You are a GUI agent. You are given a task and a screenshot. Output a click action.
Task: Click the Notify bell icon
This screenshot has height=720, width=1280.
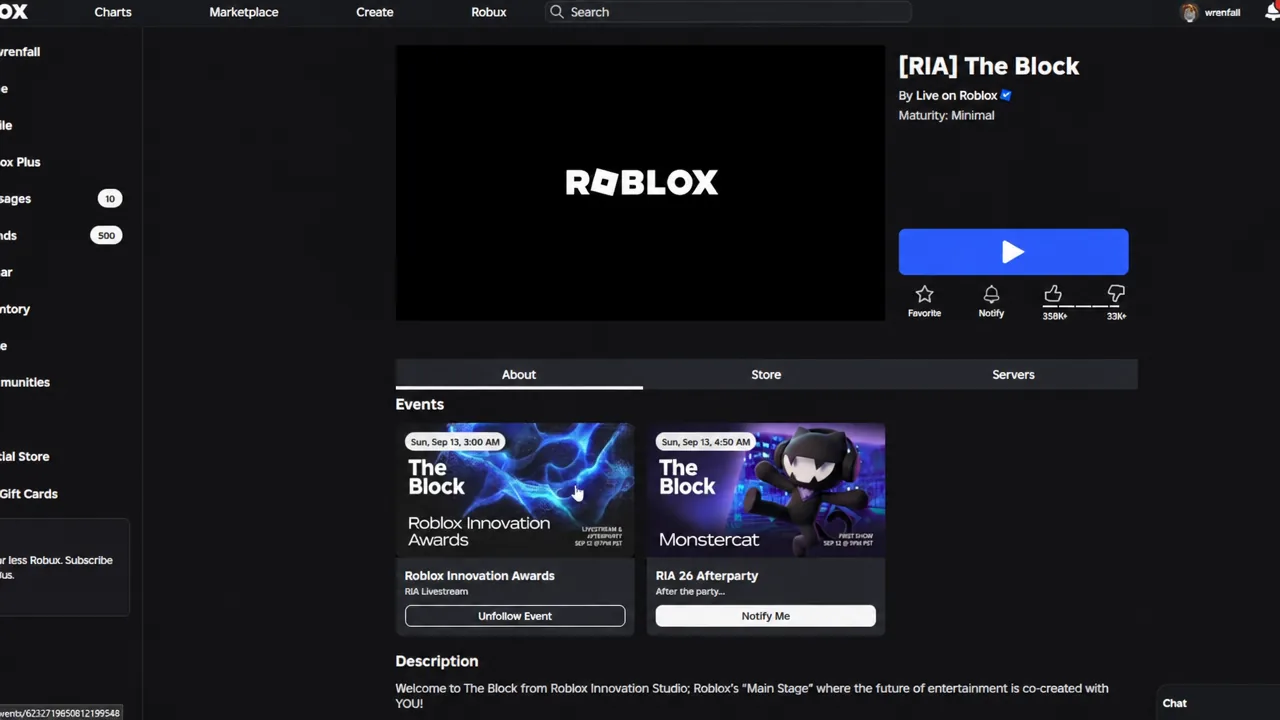pos(991,294)
